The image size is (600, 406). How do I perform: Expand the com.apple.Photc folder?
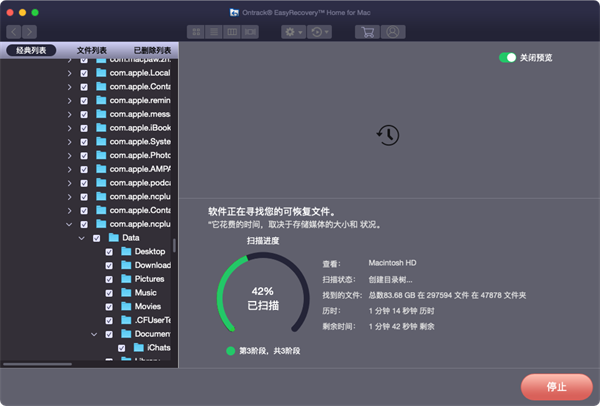point(69,156)
